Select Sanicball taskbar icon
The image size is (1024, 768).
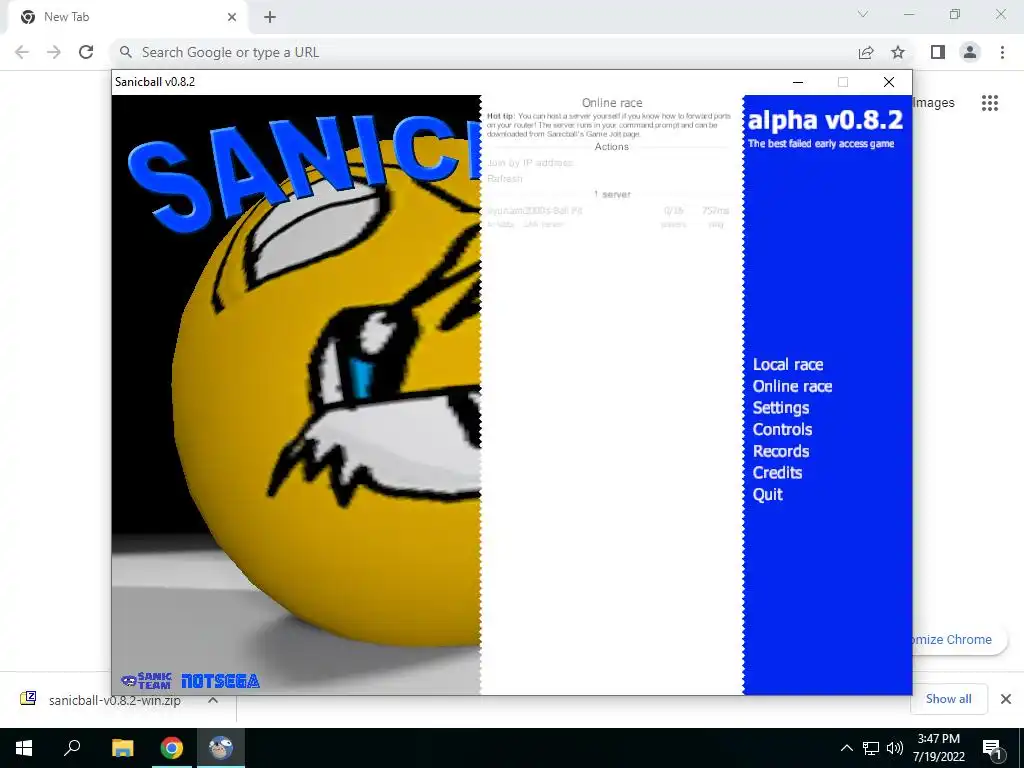(221, 748)
